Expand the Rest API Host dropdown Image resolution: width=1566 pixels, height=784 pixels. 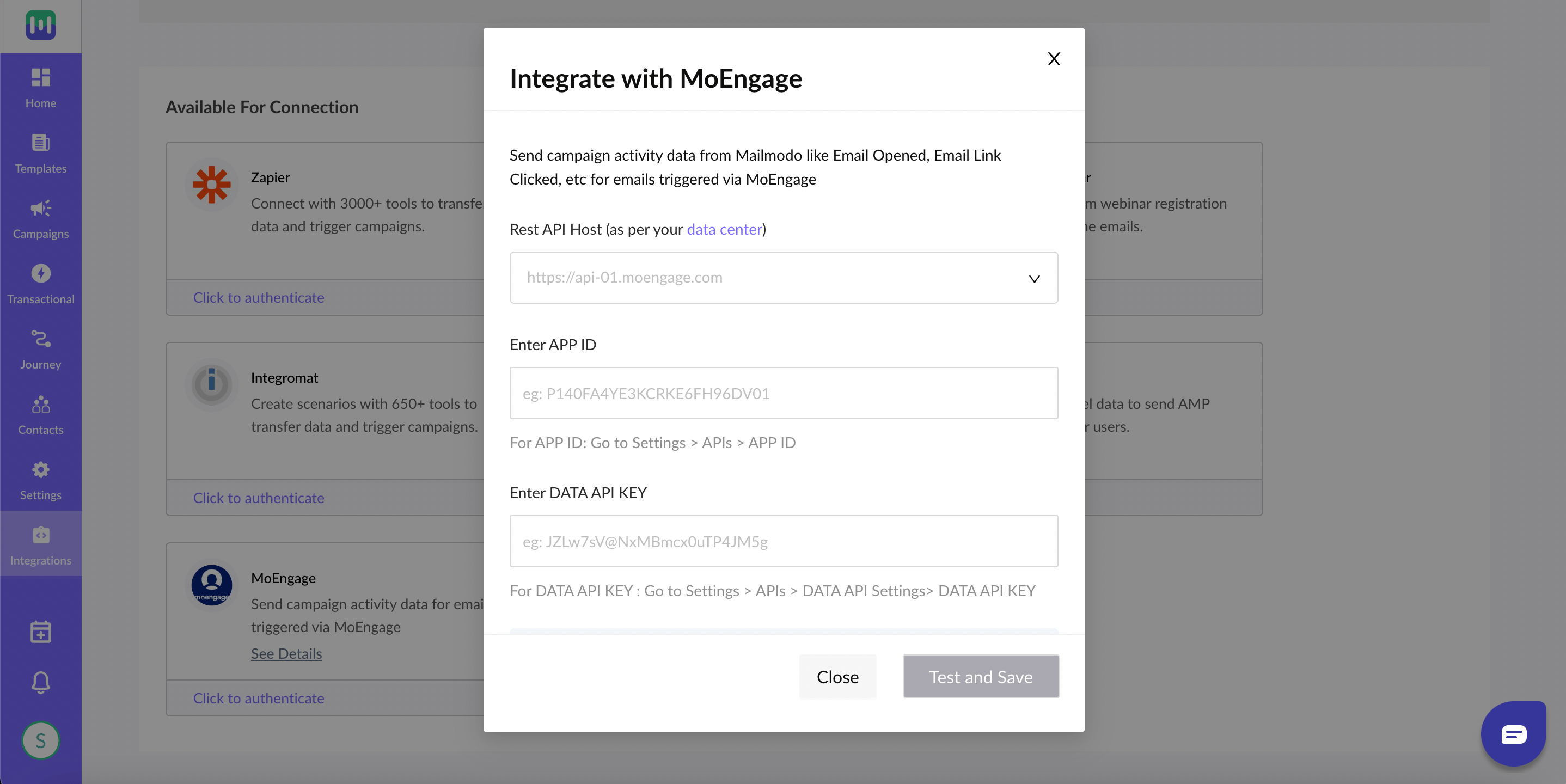click(784, 278)
